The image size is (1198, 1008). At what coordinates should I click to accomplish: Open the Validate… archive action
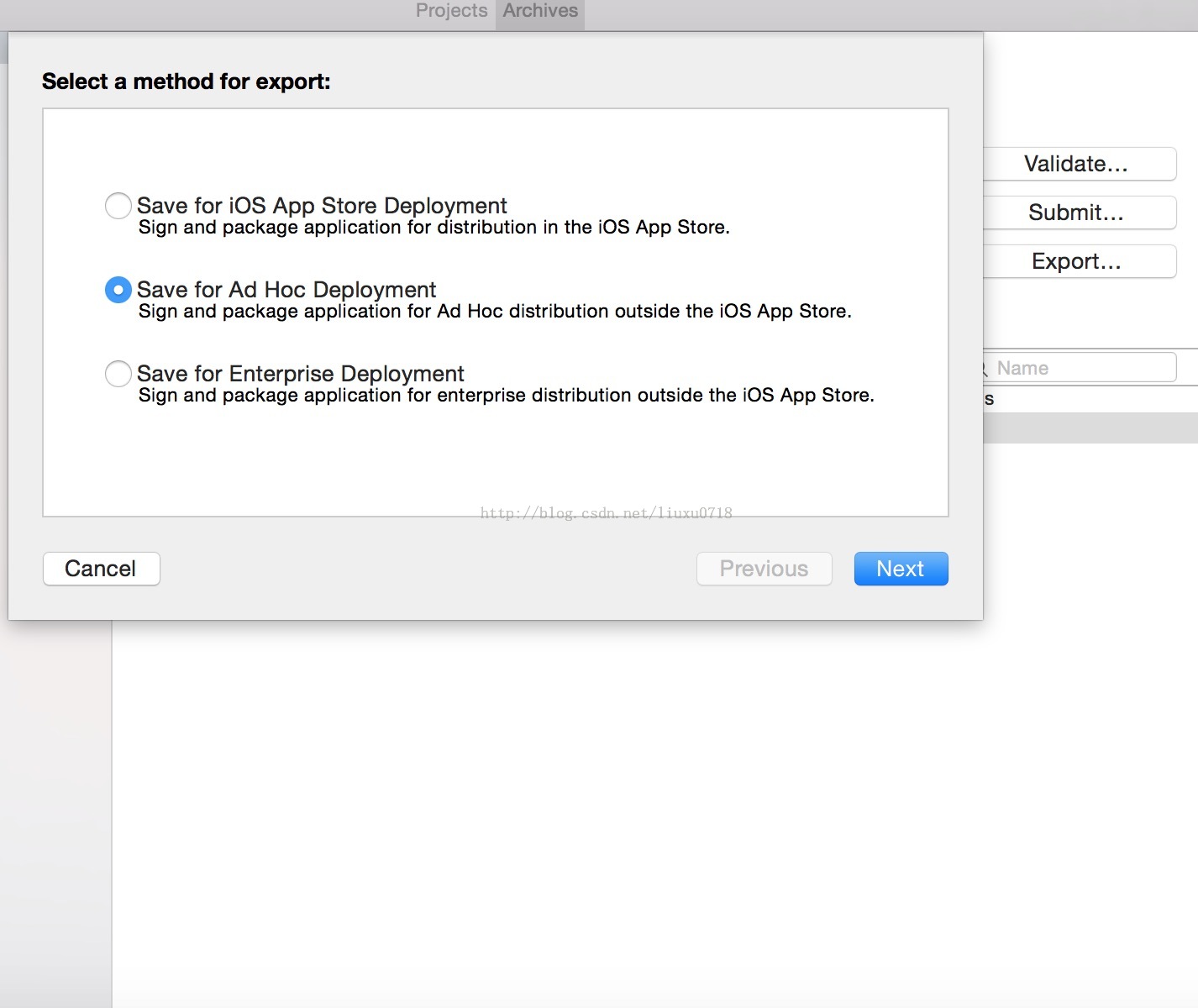pos(1079,164)
